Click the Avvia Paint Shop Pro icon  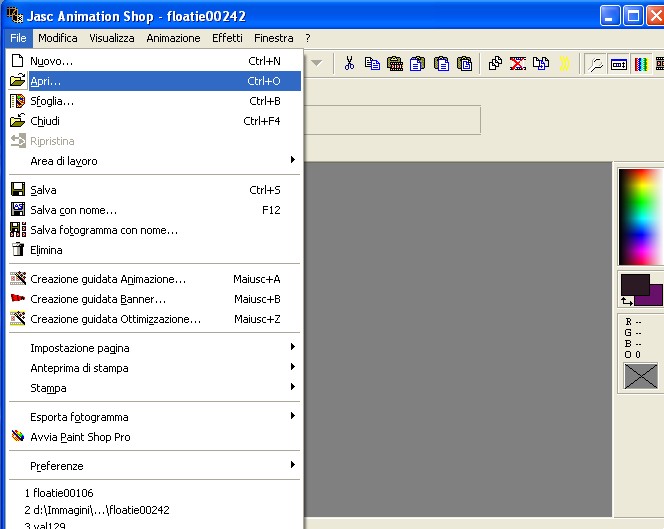click(18, 436)
